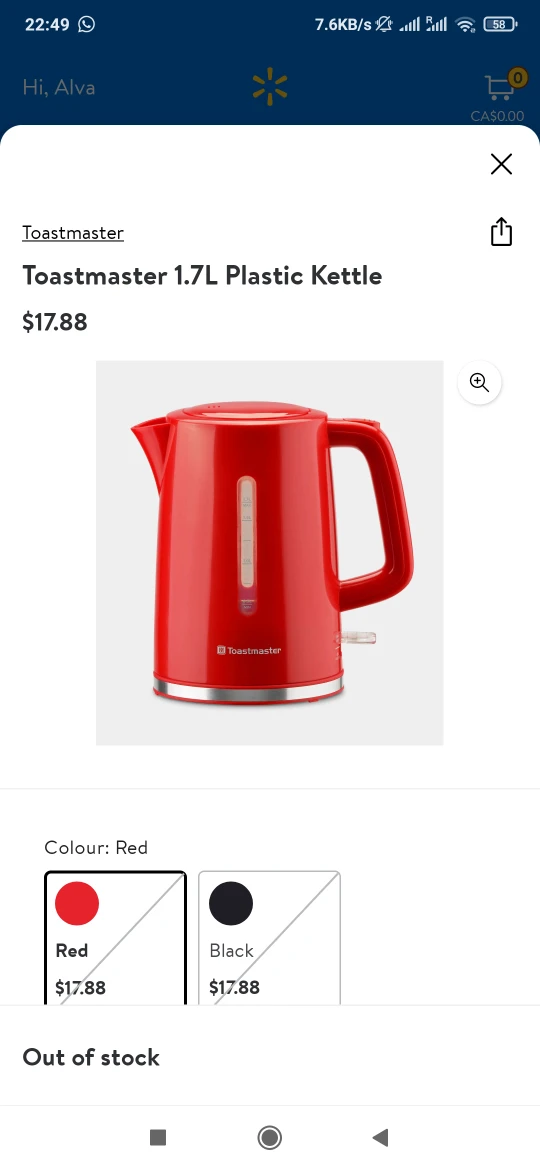This screenshot has width=540, height=1170.
Task: Click the black circle colour swatch
Action: click(231, 903)
